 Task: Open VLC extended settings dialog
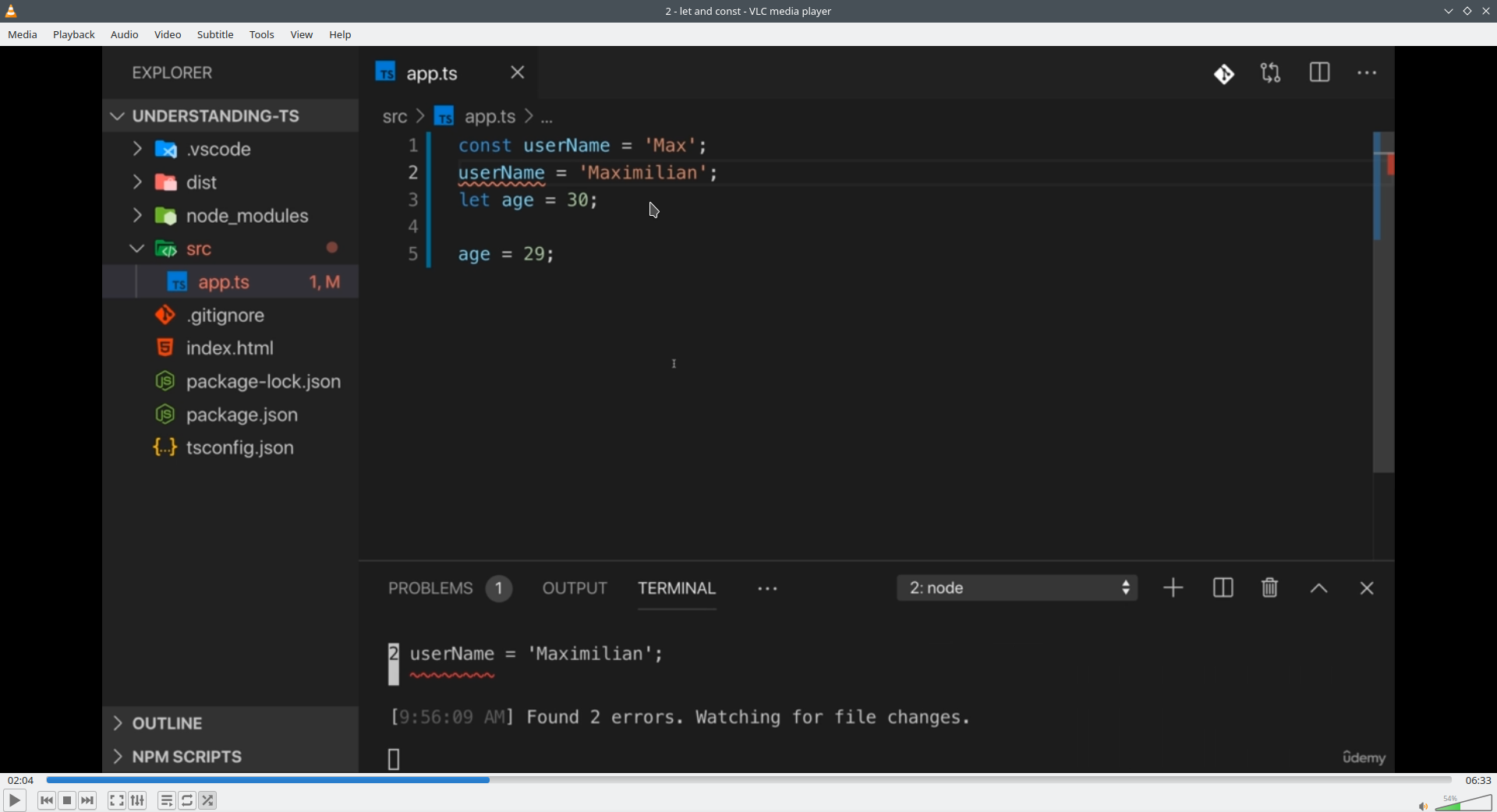point(138,800)
